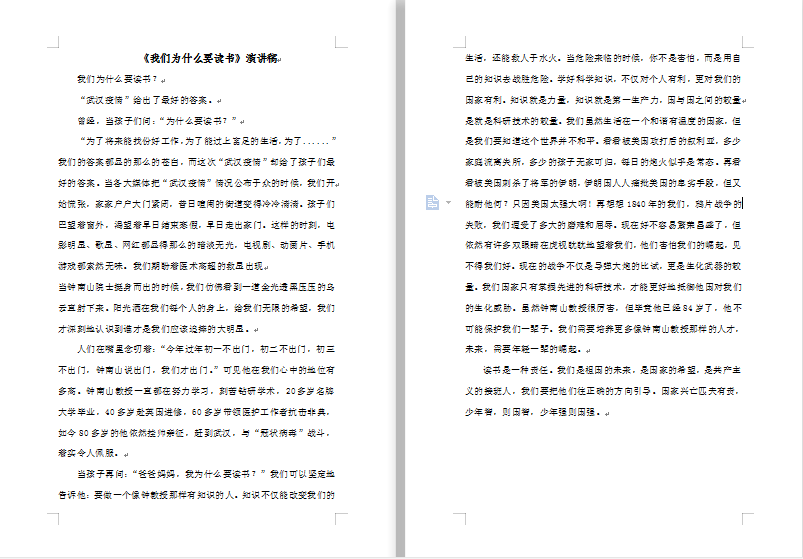Screen dimensions: 803x559
Task: Click the line starting with 游戏都索然无味
Action: coord(160,266)
